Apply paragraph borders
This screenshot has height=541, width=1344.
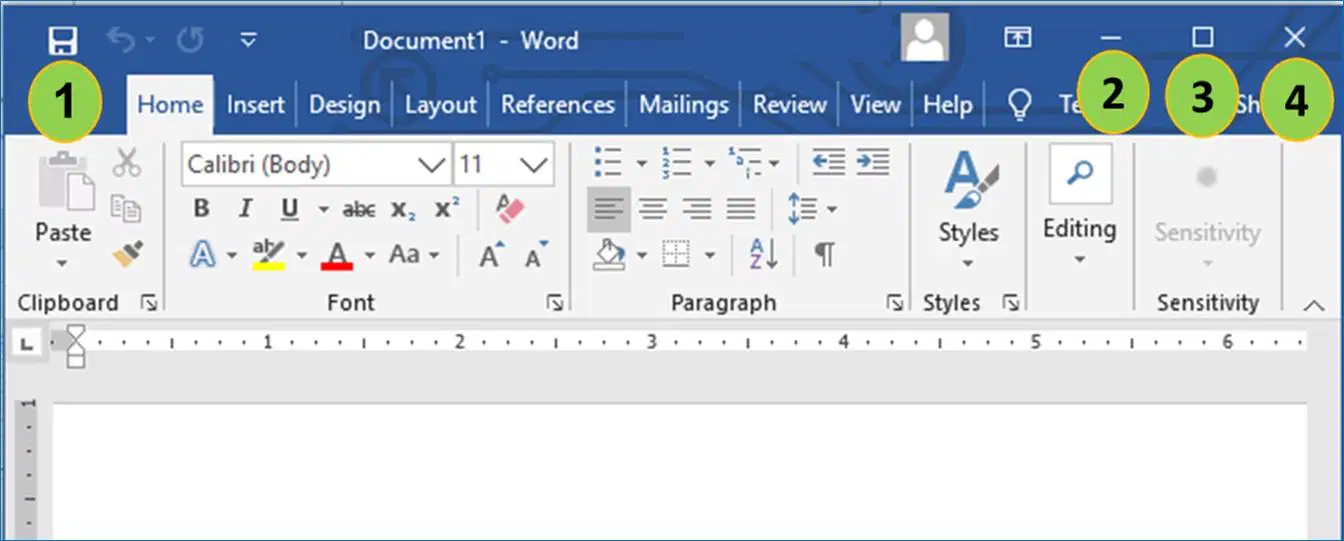677,255
